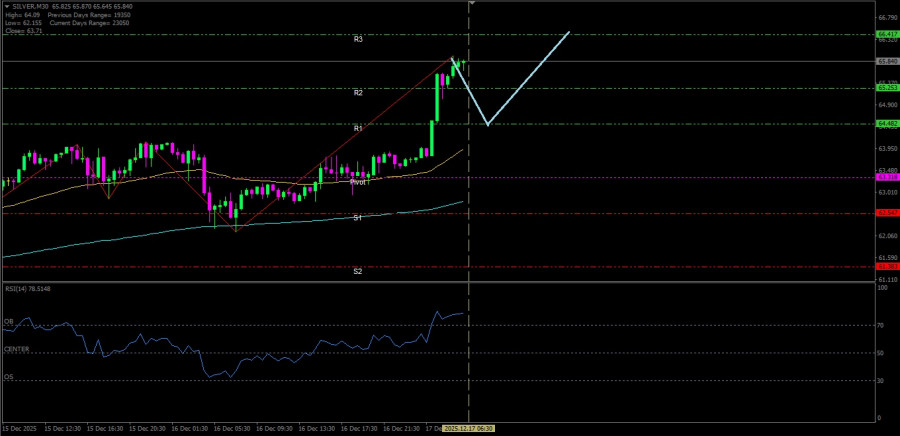Click the 16 Dec 09:30 time axis label
Screen dimensions: 900x436
274,429
